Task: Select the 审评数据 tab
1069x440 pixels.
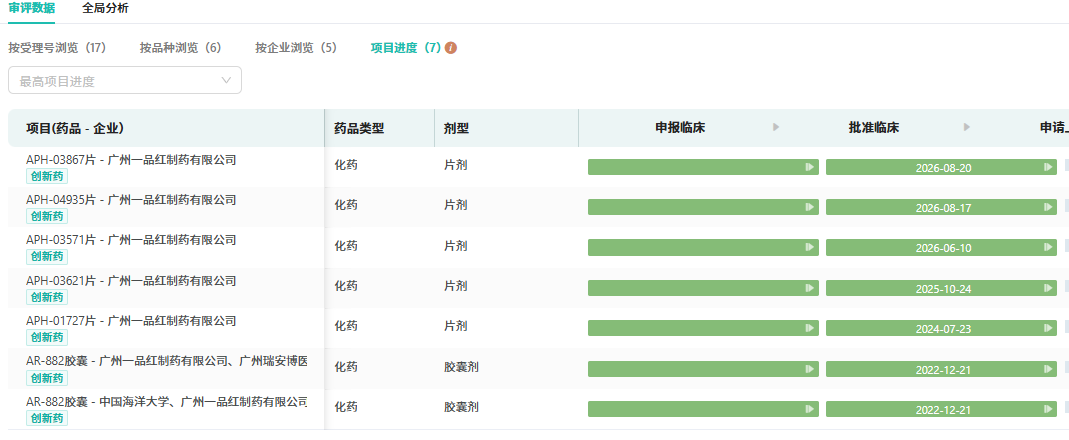Action: (x=31, y=8)
